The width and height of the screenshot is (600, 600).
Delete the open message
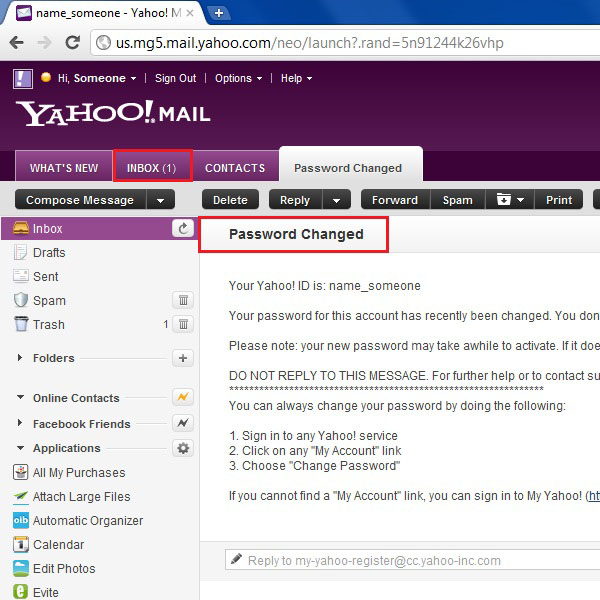point(230,200)
